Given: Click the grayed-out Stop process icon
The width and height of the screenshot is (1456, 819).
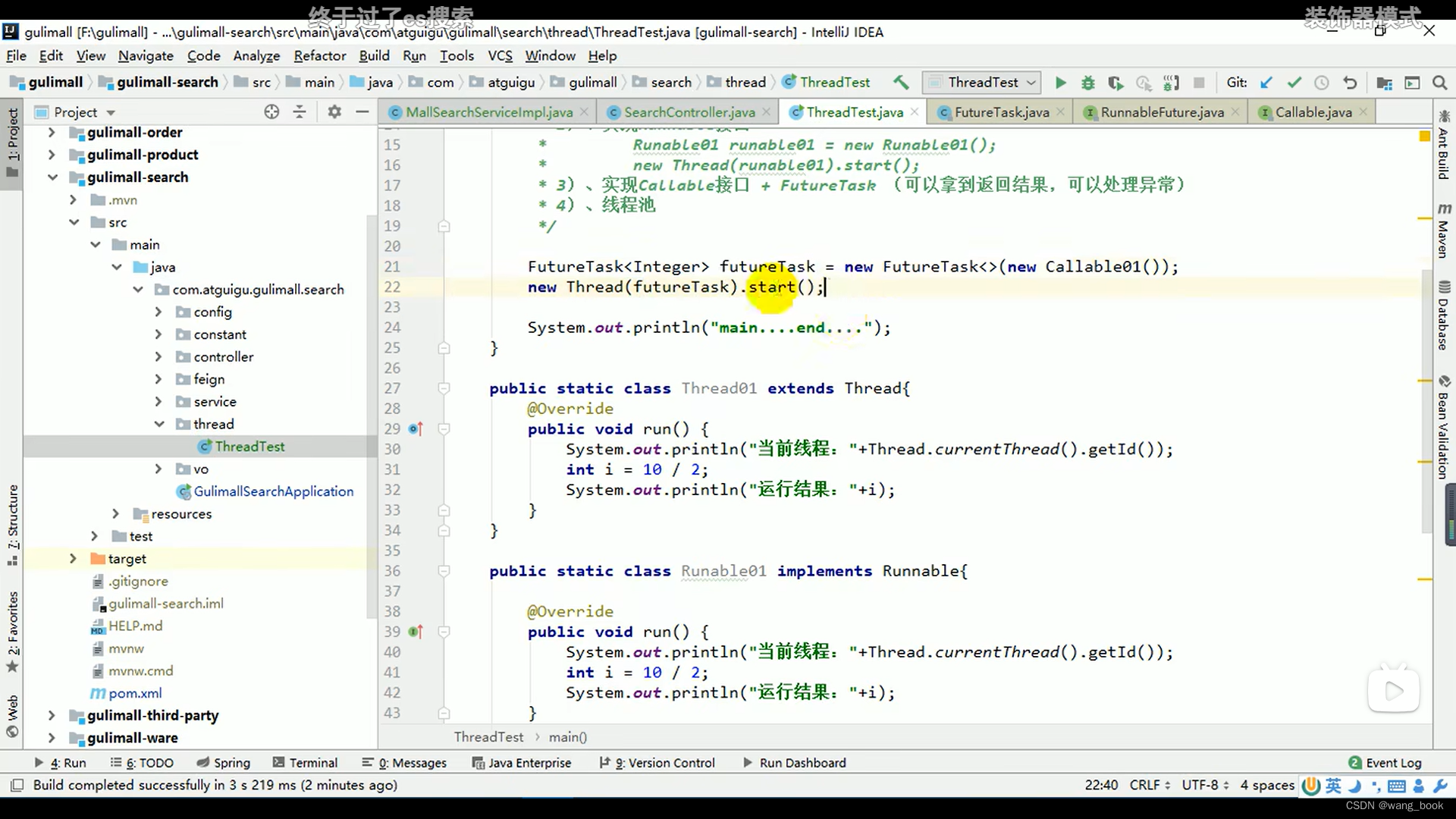Looking at the screenshot, I should coord(1199,83).
